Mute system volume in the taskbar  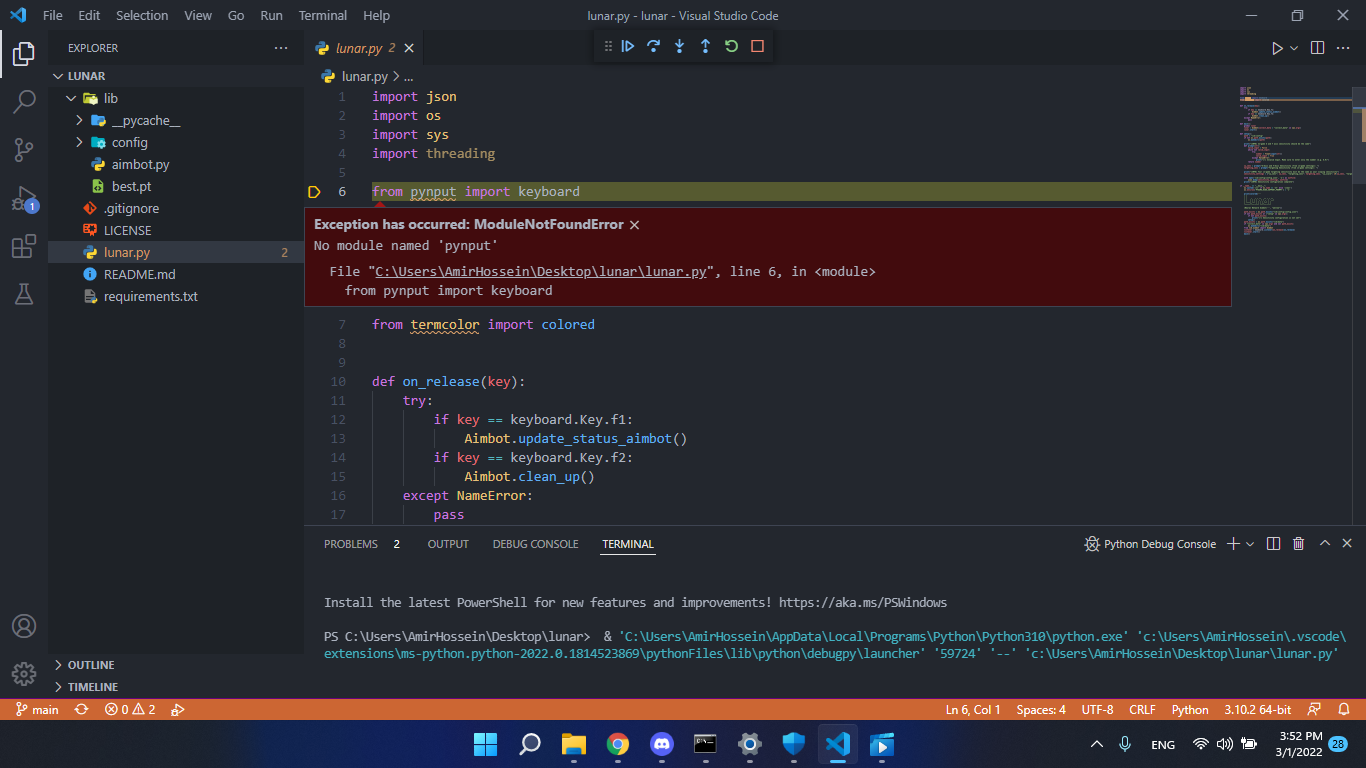[1222, 744]
